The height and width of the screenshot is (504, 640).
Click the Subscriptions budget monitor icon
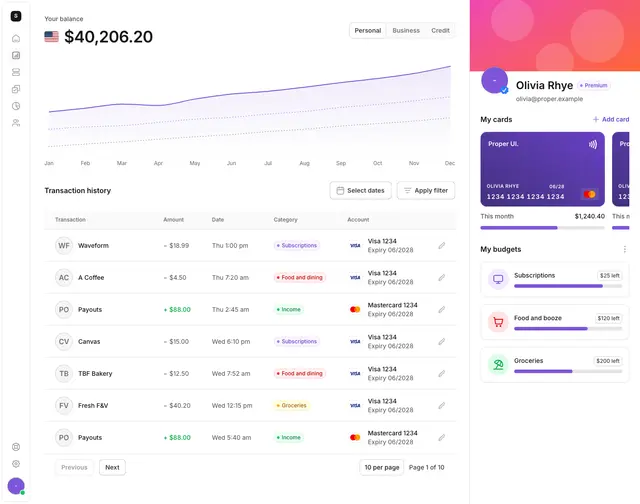click(x=498, y=280)
